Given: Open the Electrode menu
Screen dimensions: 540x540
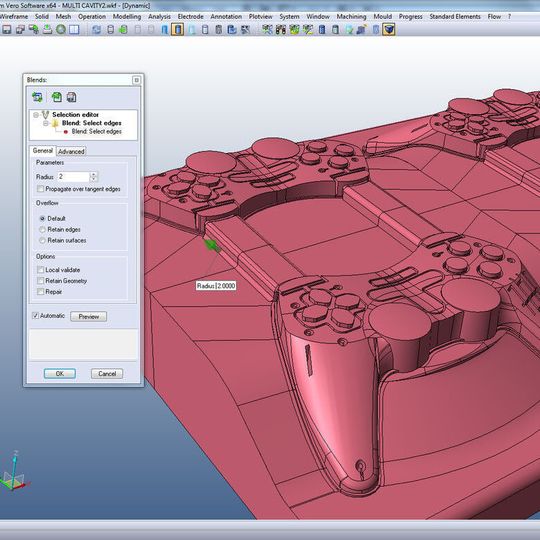Looking at the screenshot, I should tap(190, 16).
